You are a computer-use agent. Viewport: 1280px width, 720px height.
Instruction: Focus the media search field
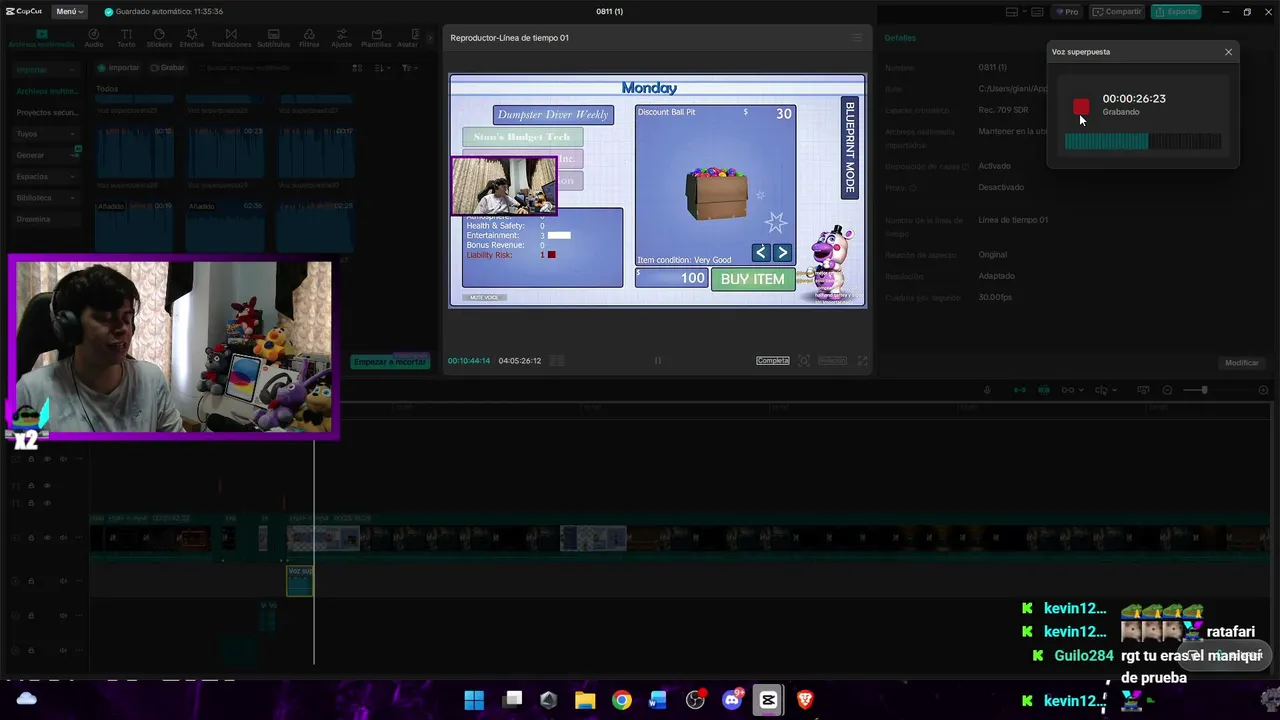(x=265, y=68)
